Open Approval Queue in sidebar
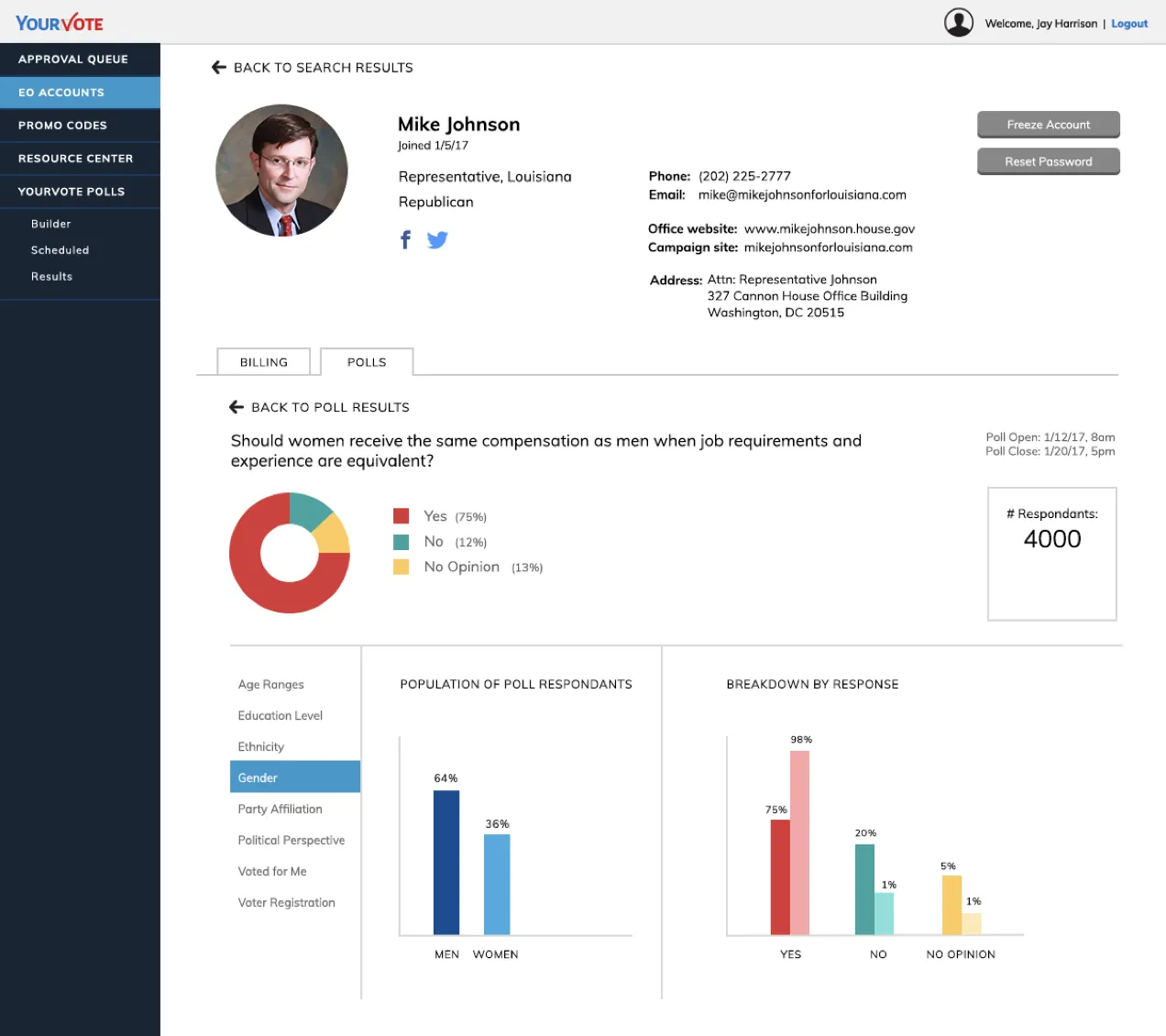Image resolution: width=1166 pixels, height=1036 pixels. (80, 60)
